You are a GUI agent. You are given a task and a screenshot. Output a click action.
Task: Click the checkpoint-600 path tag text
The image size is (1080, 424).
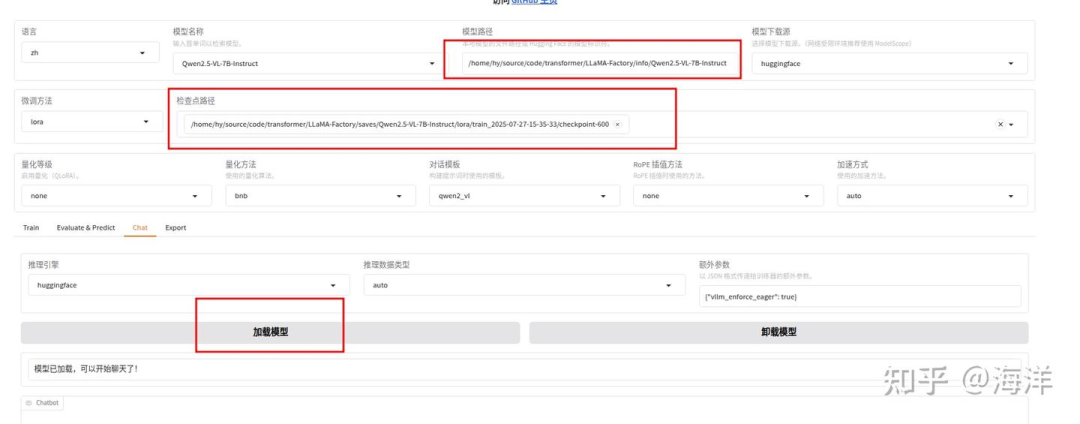click(399, 125)
